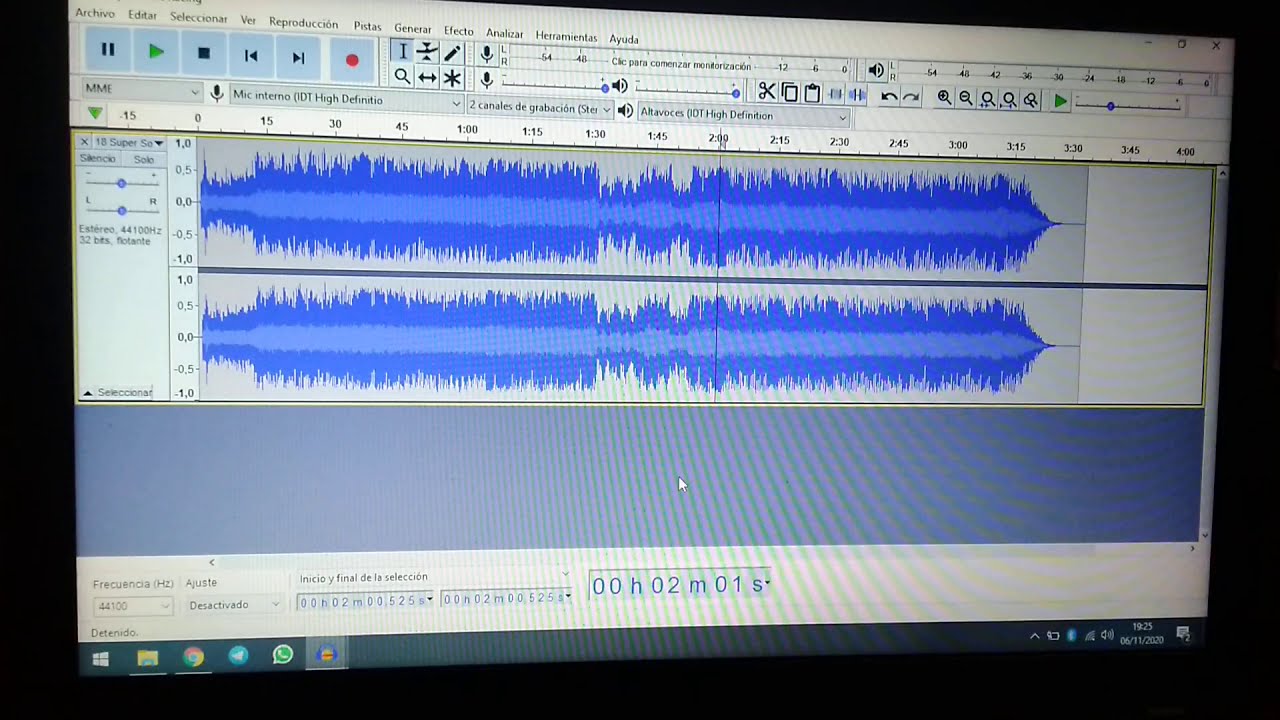Copy selection with the Copy icon
The height and width of the screenshot is (720, 1280).
tap(789, 93)
